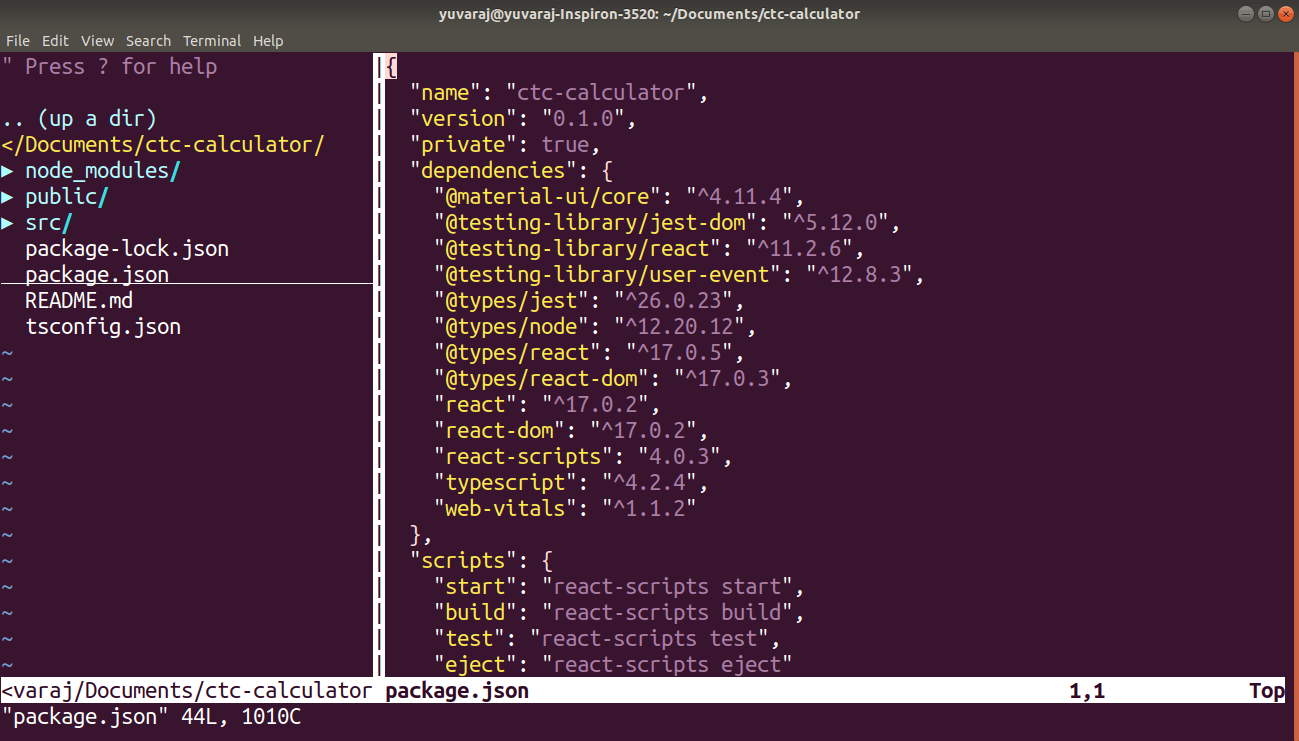Open the File menu
The width and height of the screenshot is (1299, 741).
[x=17, y=41]
